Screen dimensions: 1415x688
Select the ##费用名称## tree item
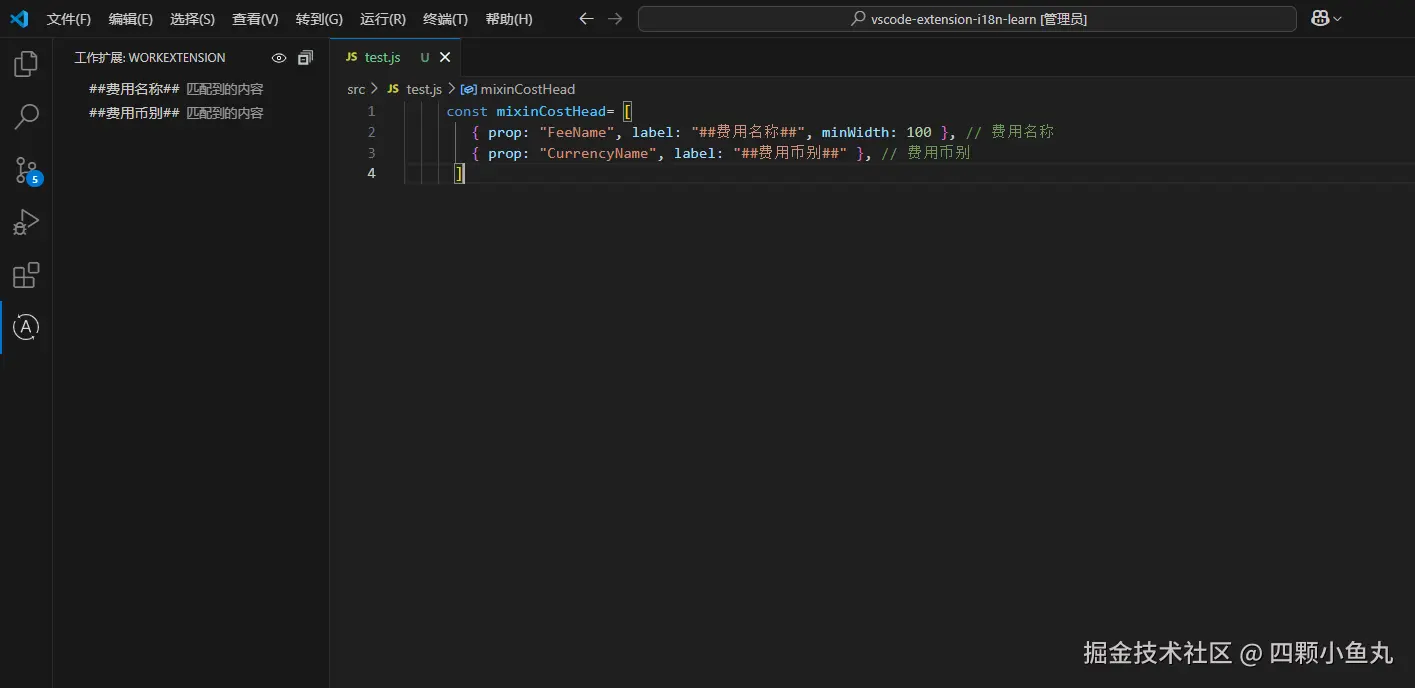point(191,89)
